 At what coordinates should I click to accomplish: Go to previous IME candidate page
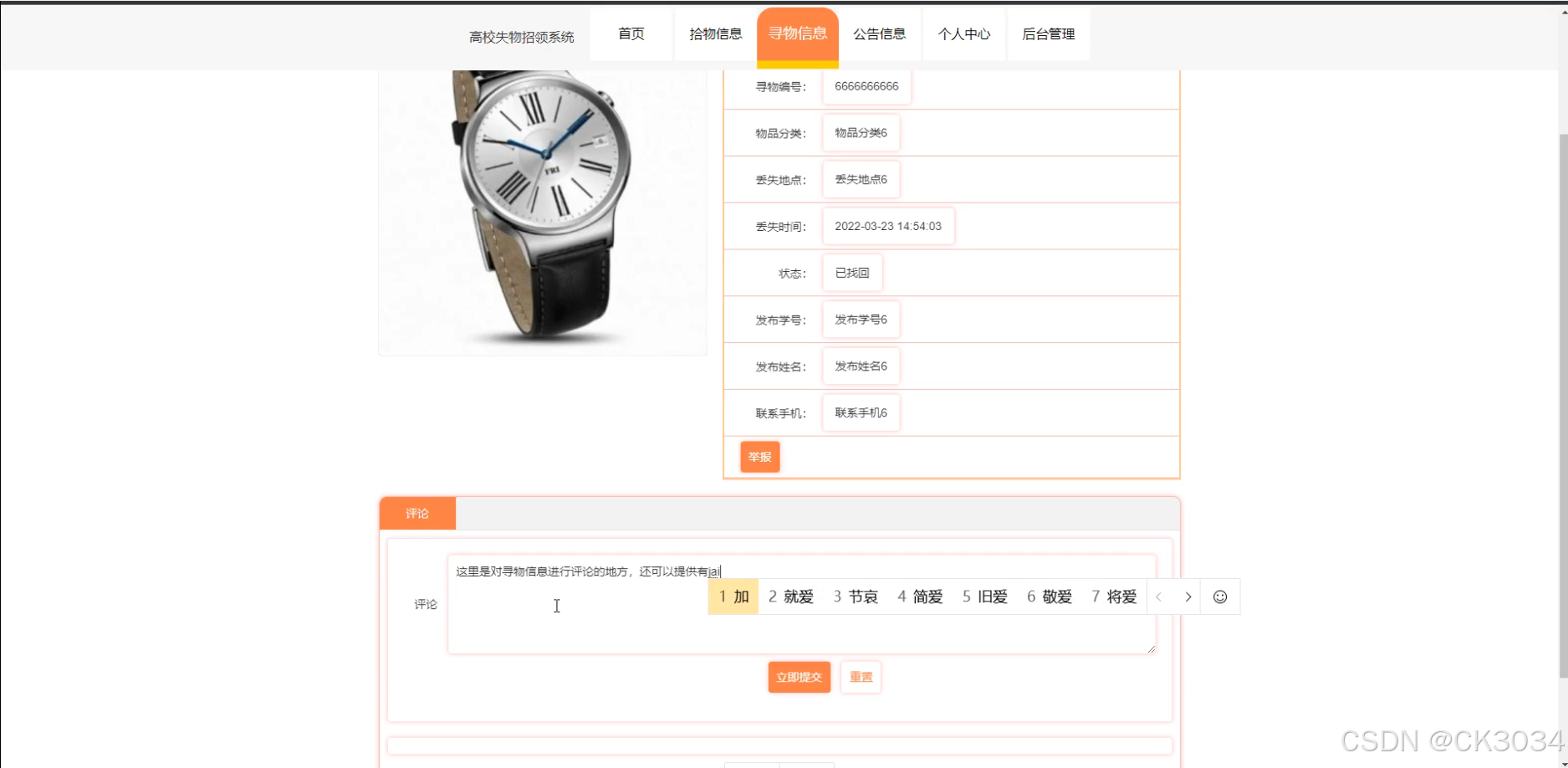pyautogui.click(x=1159, y=596)
